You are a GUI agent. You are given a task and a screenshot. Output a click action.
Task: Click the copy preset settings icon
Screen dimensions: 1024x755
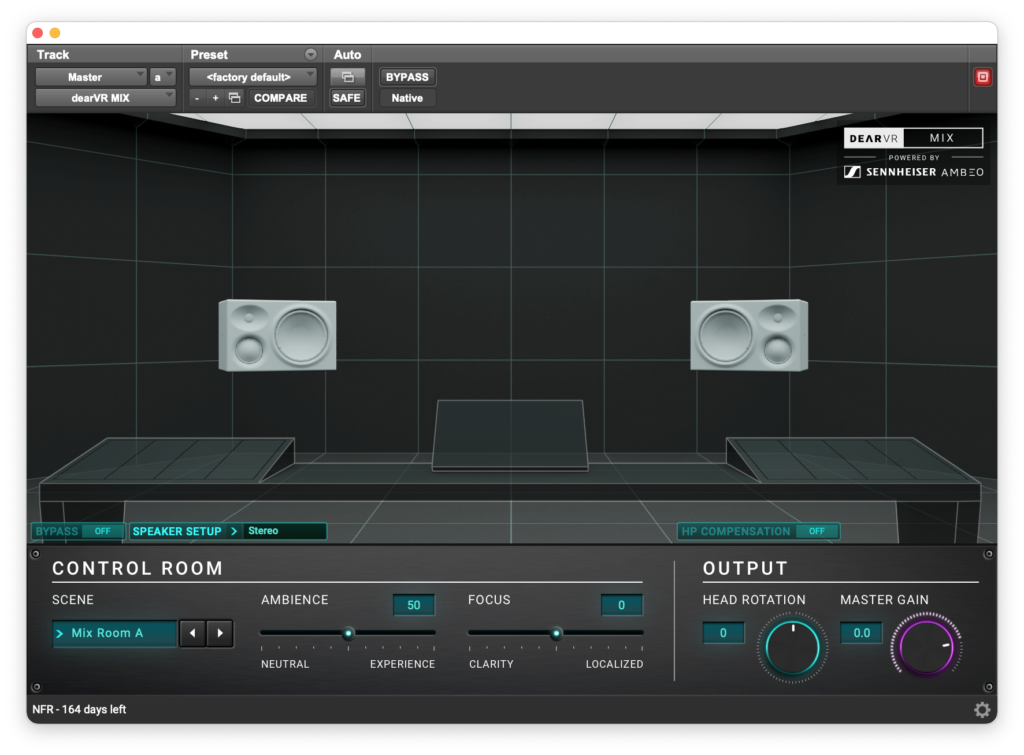tap(235, 98)
